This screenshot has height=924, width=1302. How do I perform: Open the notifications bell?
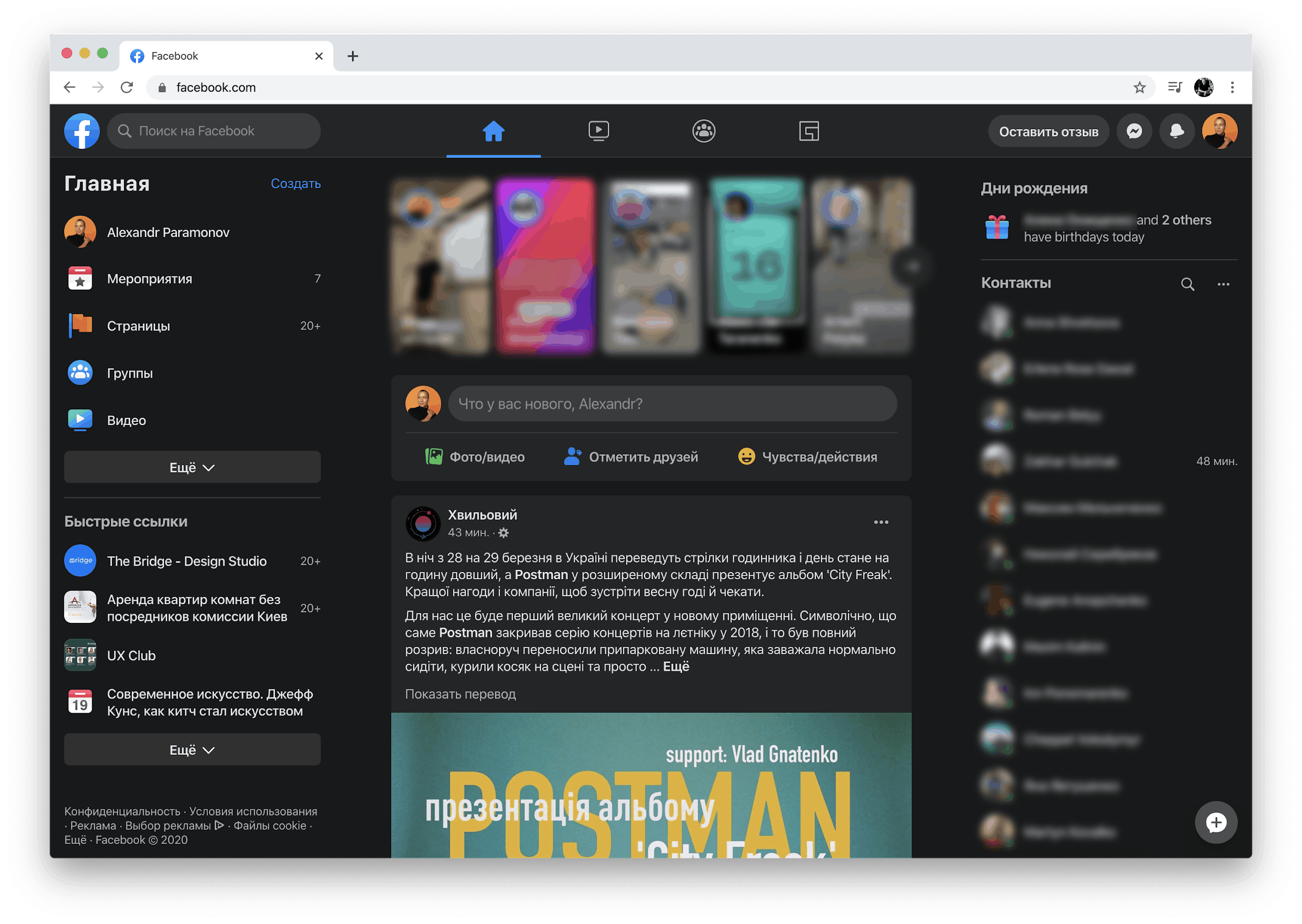(x=1177, y=131)
